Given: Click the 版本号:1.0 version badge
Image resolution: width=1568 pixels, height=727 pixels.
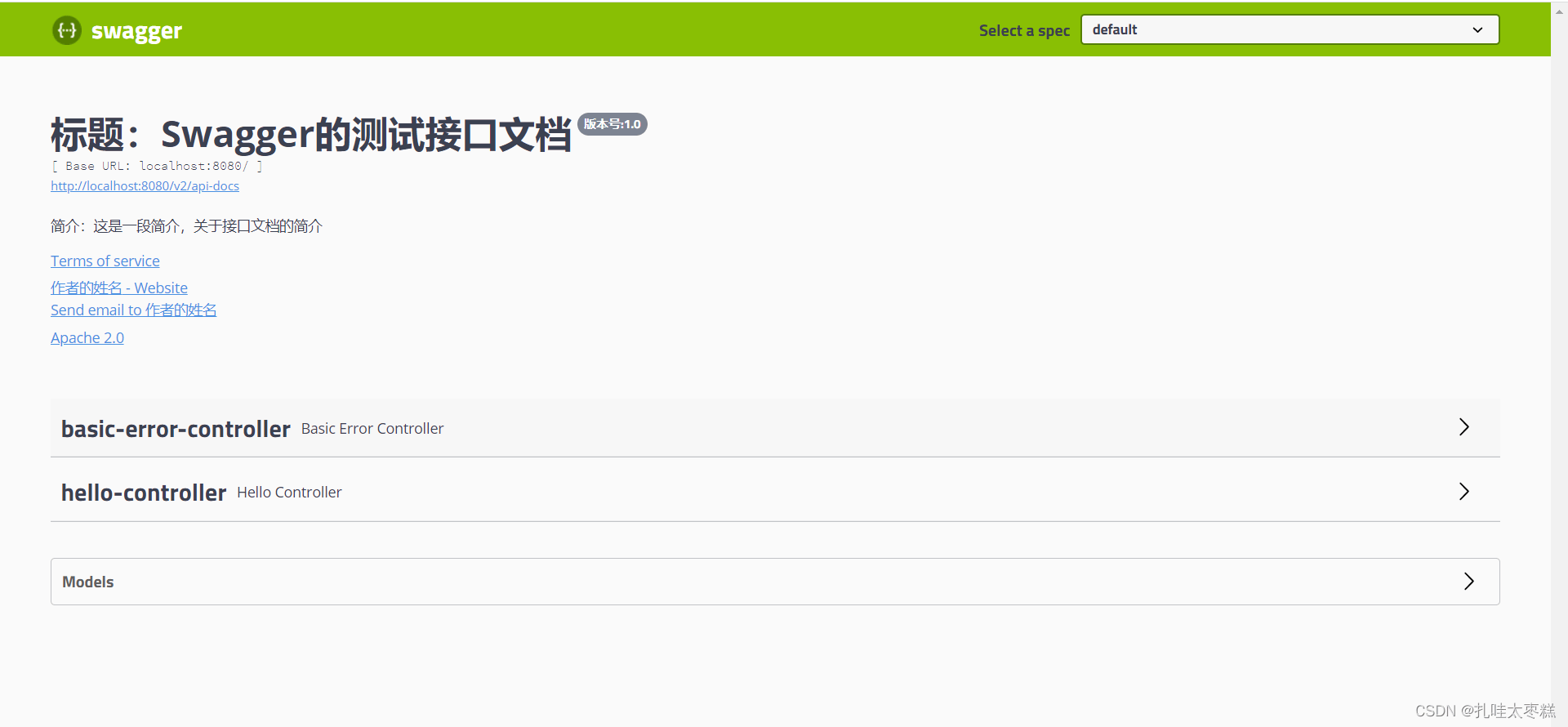Looking at the screenshot, I should click(612, 124).
